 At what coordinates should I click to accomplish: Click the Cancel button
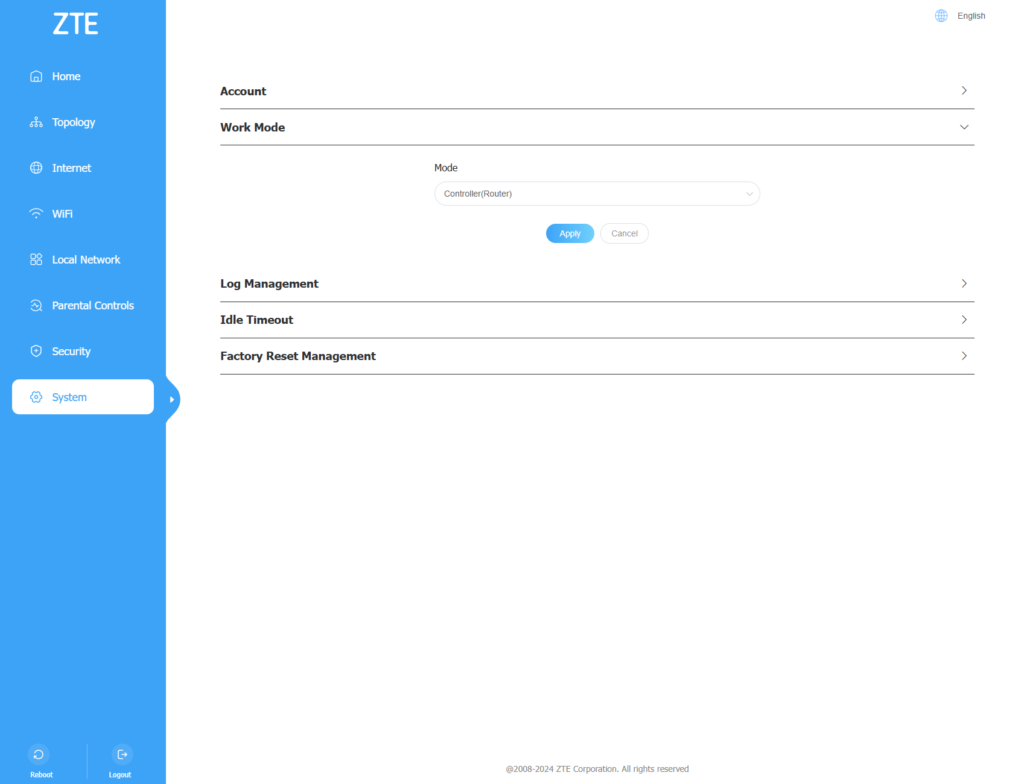pyautogui.click(x=624, y=233)
